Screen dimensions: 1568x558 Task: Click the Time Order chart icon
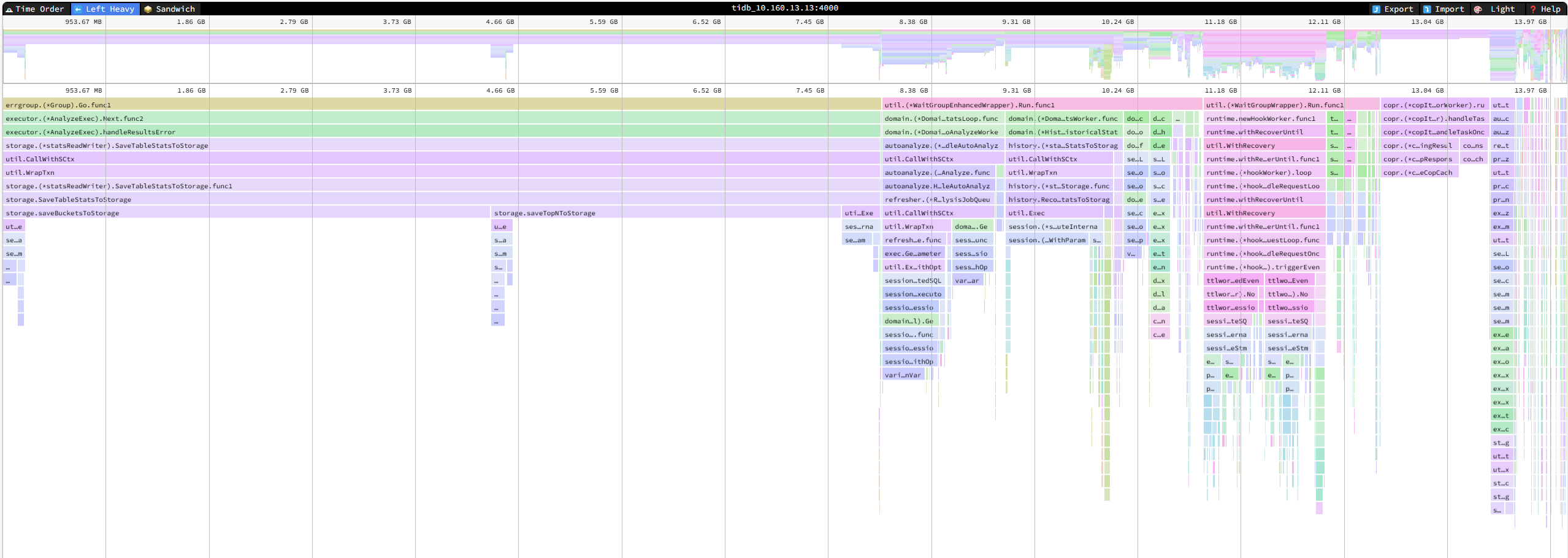[x=9, y=9]
